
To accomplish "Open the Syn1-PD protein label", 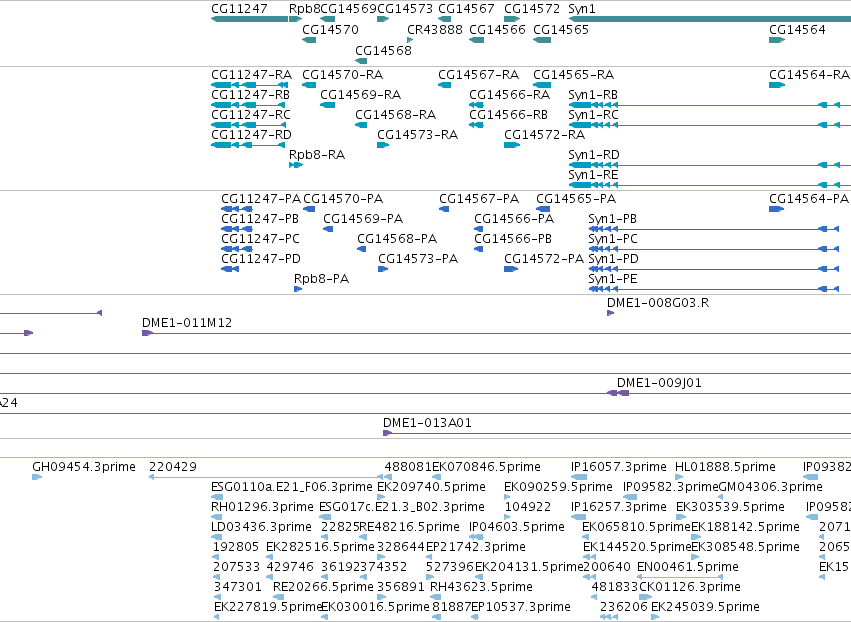I will (613, 259).
